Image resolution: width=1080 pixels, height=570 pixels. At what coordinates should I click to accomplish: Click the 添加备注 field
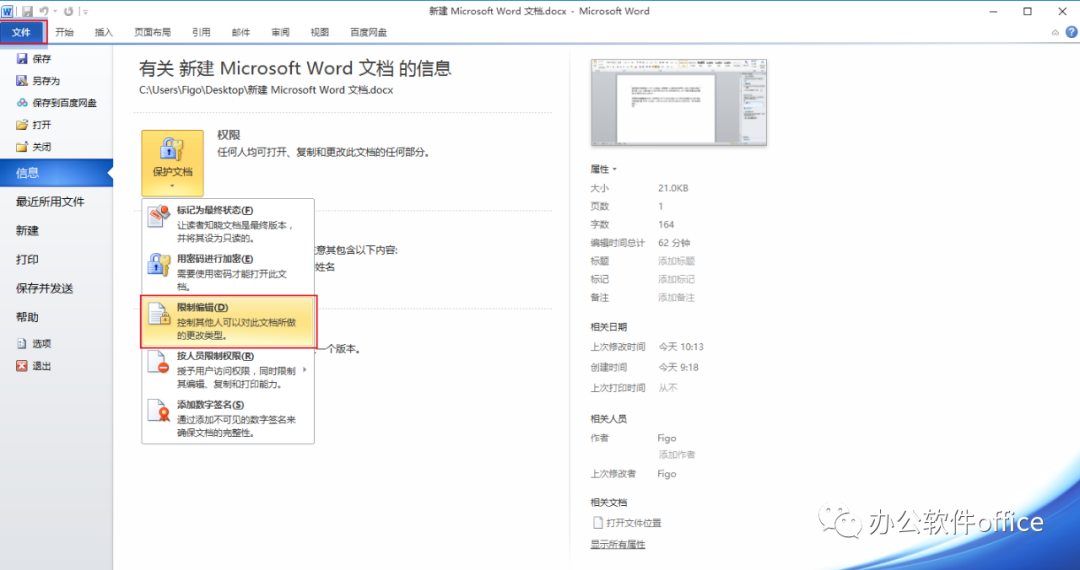click(676, 297)
